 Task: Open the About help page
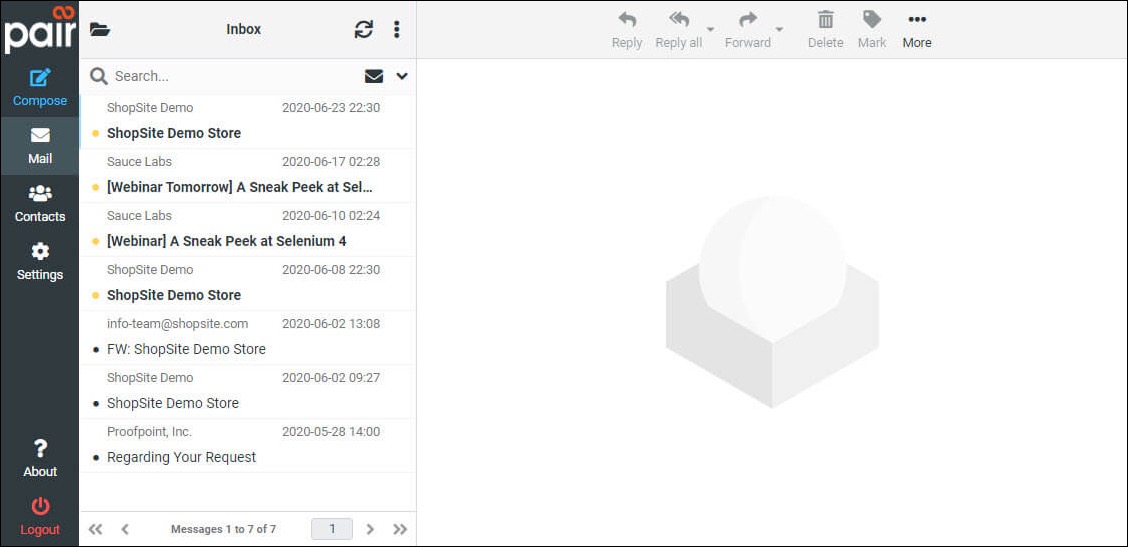40,459
